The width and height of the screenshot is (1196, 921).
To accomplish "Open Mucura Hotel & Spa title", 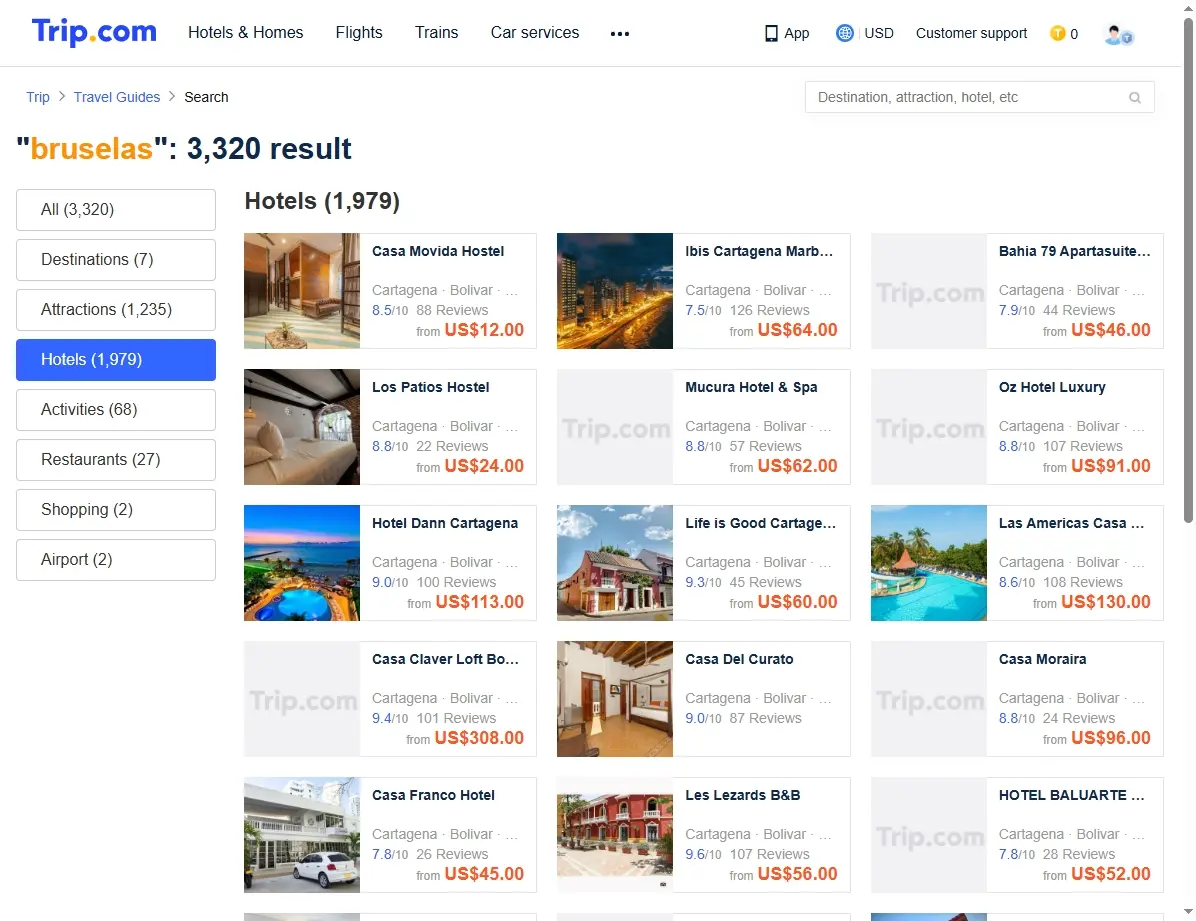I will (751, 387).
